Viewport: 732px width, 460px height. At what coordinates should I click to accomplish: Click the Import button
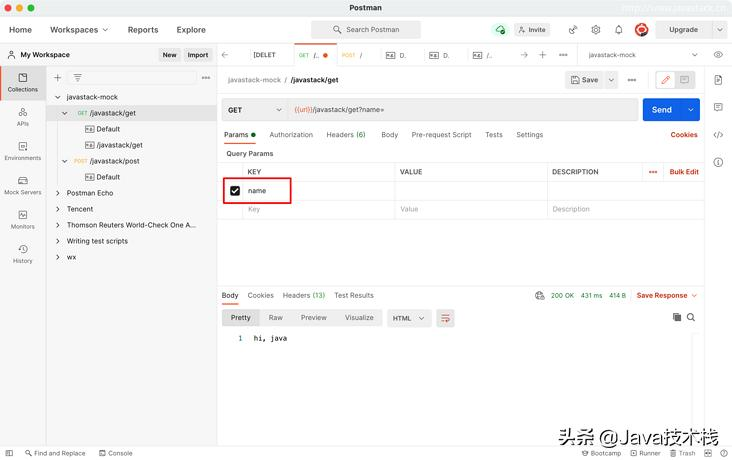click(197, 55)
